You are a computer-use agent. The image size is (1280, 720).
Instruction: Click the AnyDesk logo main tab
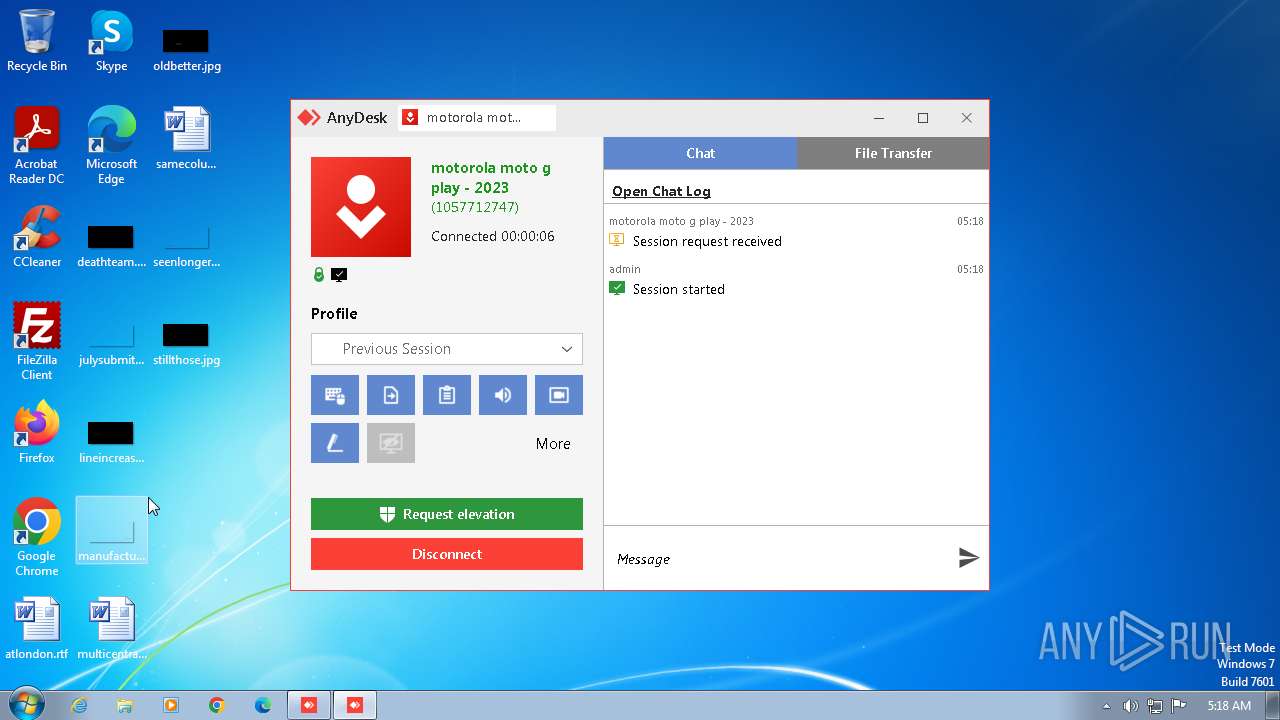[x=343, y=118]
